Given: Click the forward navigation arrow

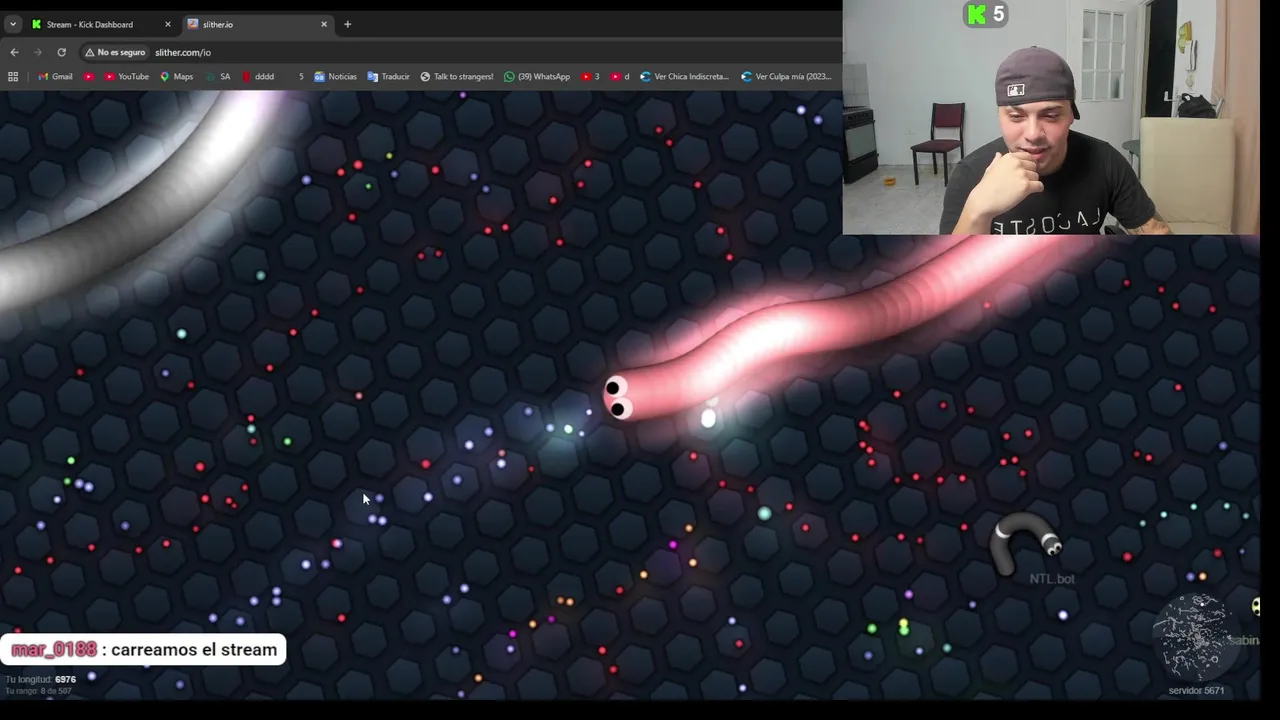Looking at the screenshot, I should click(x=38, y=52).
